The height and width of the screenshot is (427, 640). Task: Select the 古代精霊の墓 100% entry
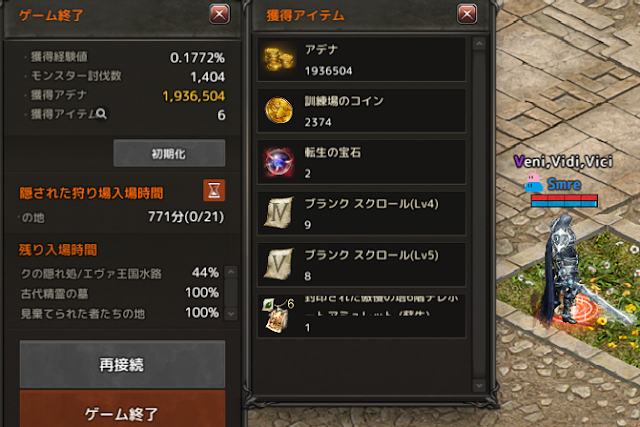click(x=120, y=293)
